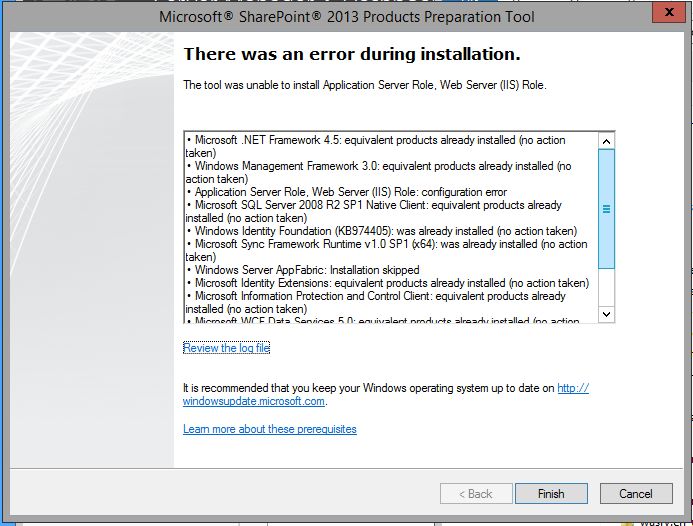Click the window title bar text
Viewport: 693px width, 526px height.
346,17
